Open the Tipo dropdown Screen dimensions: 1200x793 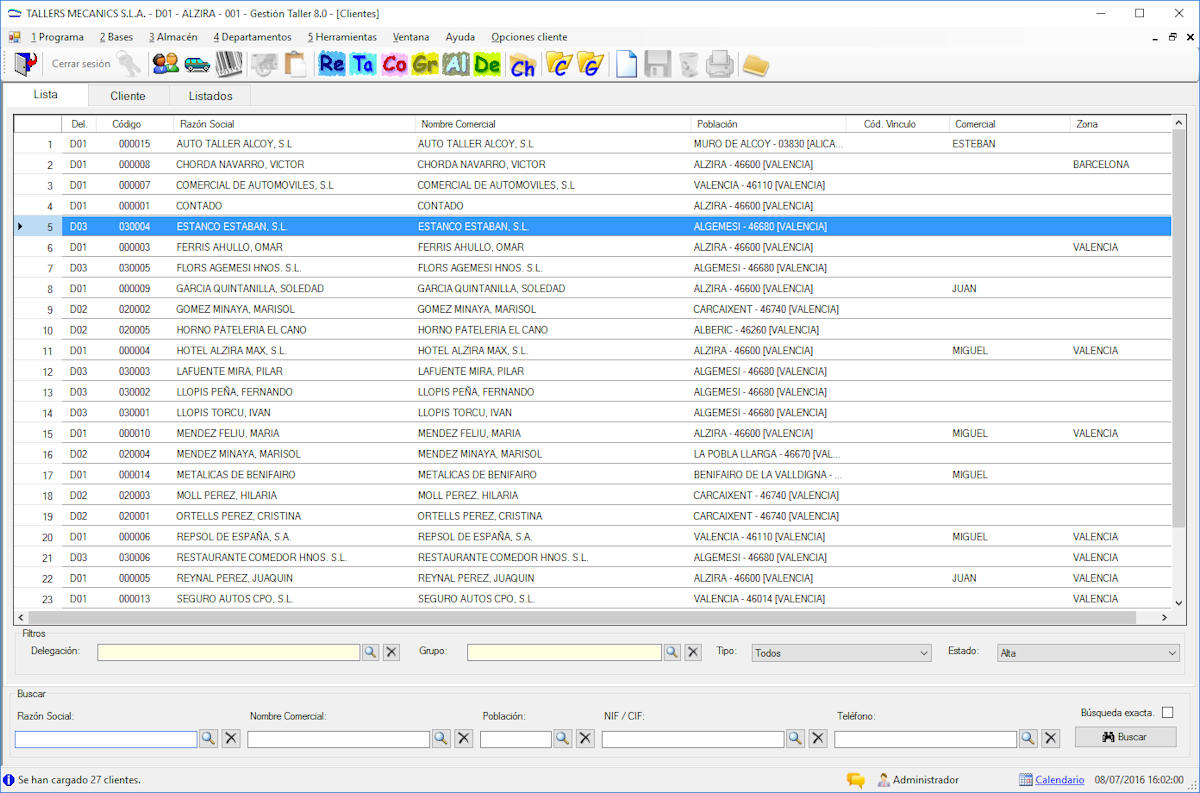click(841, 653)
